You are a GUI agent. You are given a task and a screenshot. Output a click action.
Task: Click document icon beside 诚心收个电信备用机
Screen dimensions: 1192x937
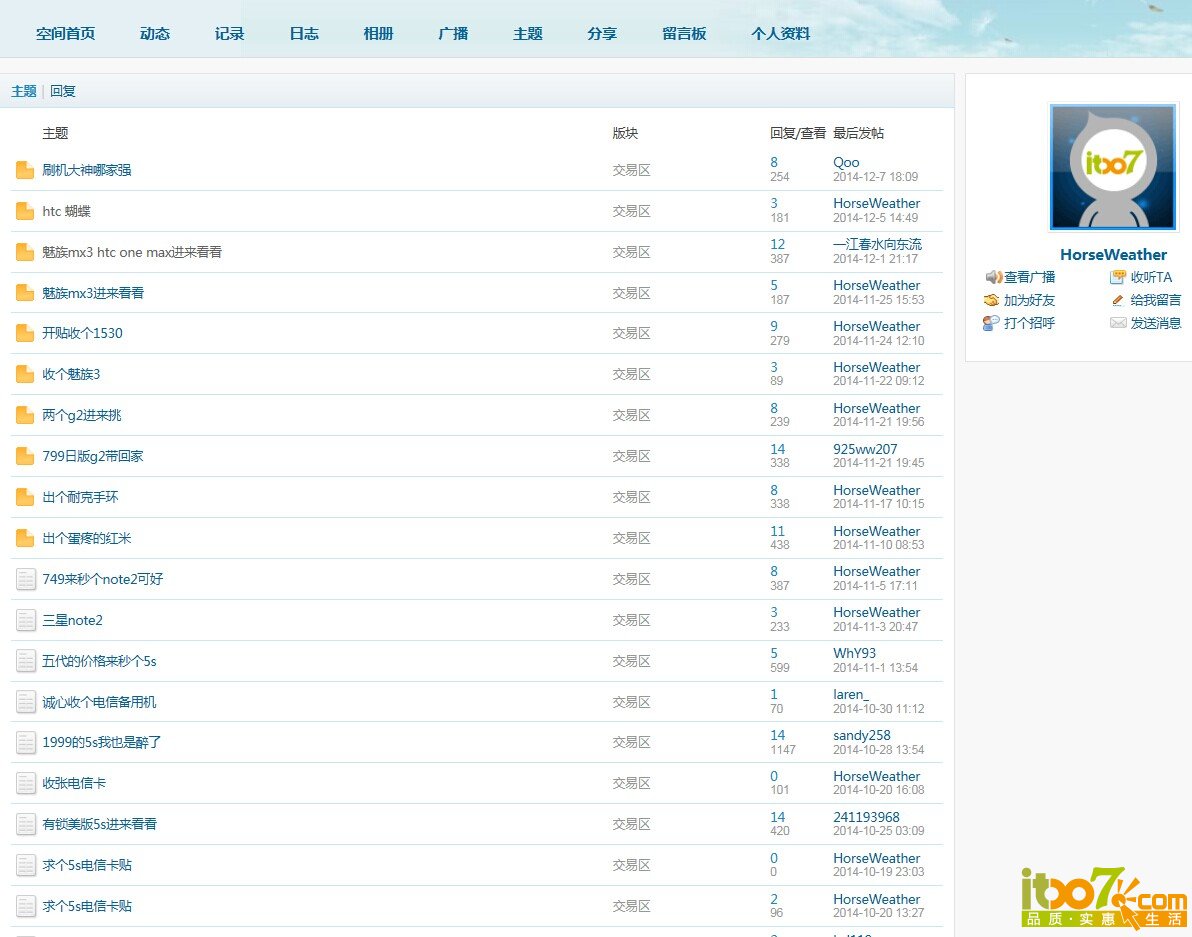tap(26, 702)
